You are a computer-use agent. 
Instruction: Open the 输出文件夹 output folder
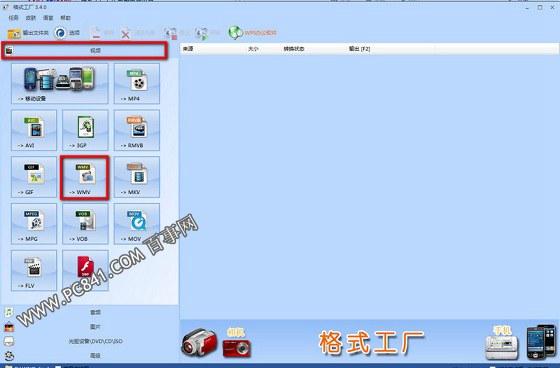pyautogui.click(x=28, y=33)
